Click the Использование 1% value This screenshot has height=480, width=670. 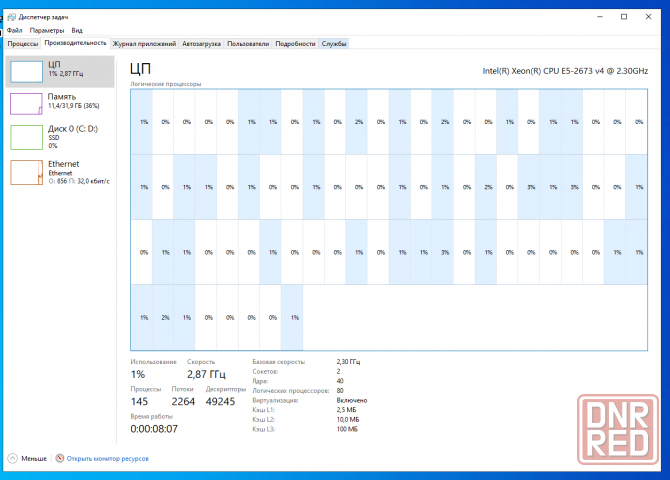pos(138,374)
